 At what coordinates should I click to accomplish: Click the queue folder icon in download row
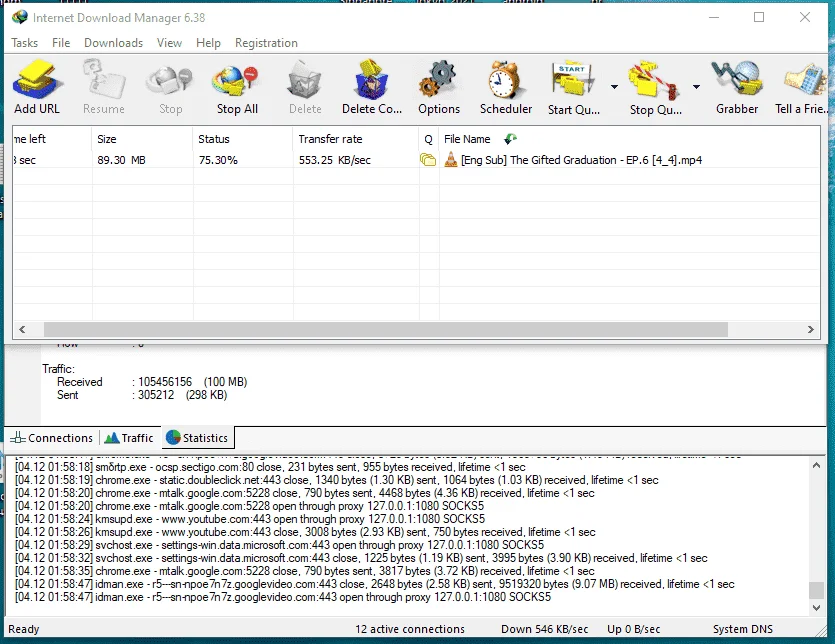click(x=428, y=160)
